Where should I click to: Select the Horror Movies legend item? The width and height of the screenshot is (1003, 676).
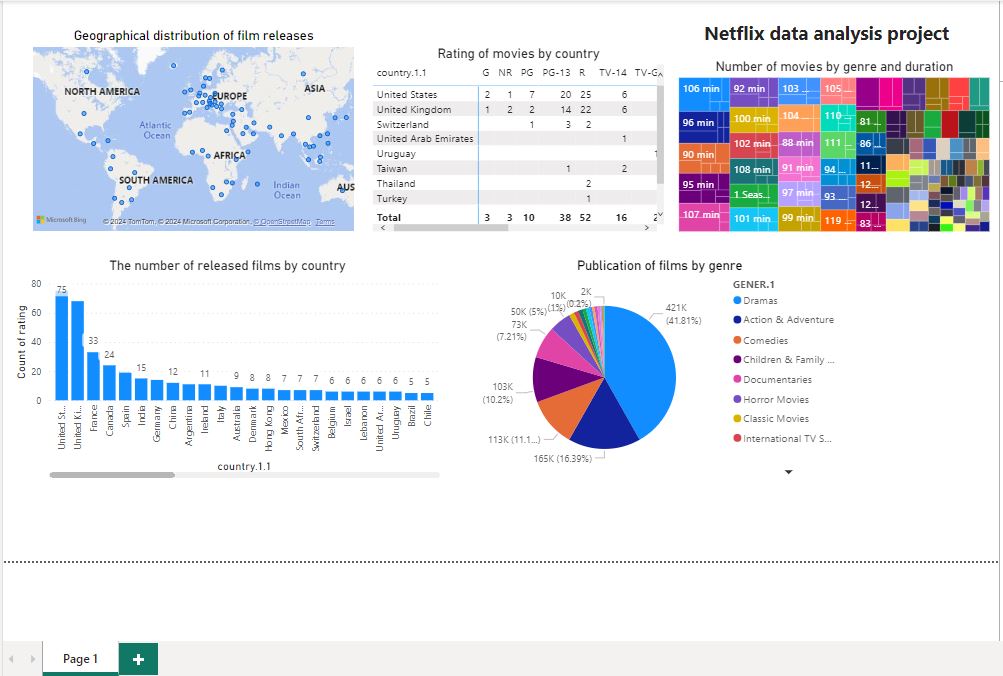[x=771, y=400]
